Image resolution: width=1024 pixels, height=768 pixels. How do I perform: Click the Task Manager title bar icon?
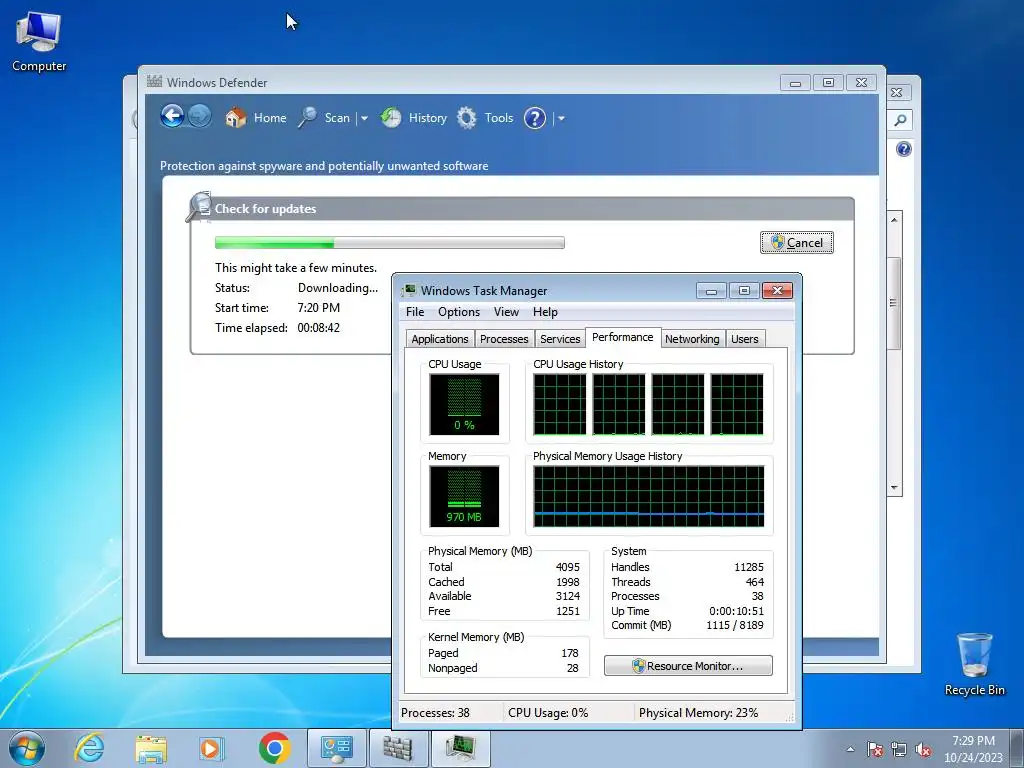coord(409,291)
